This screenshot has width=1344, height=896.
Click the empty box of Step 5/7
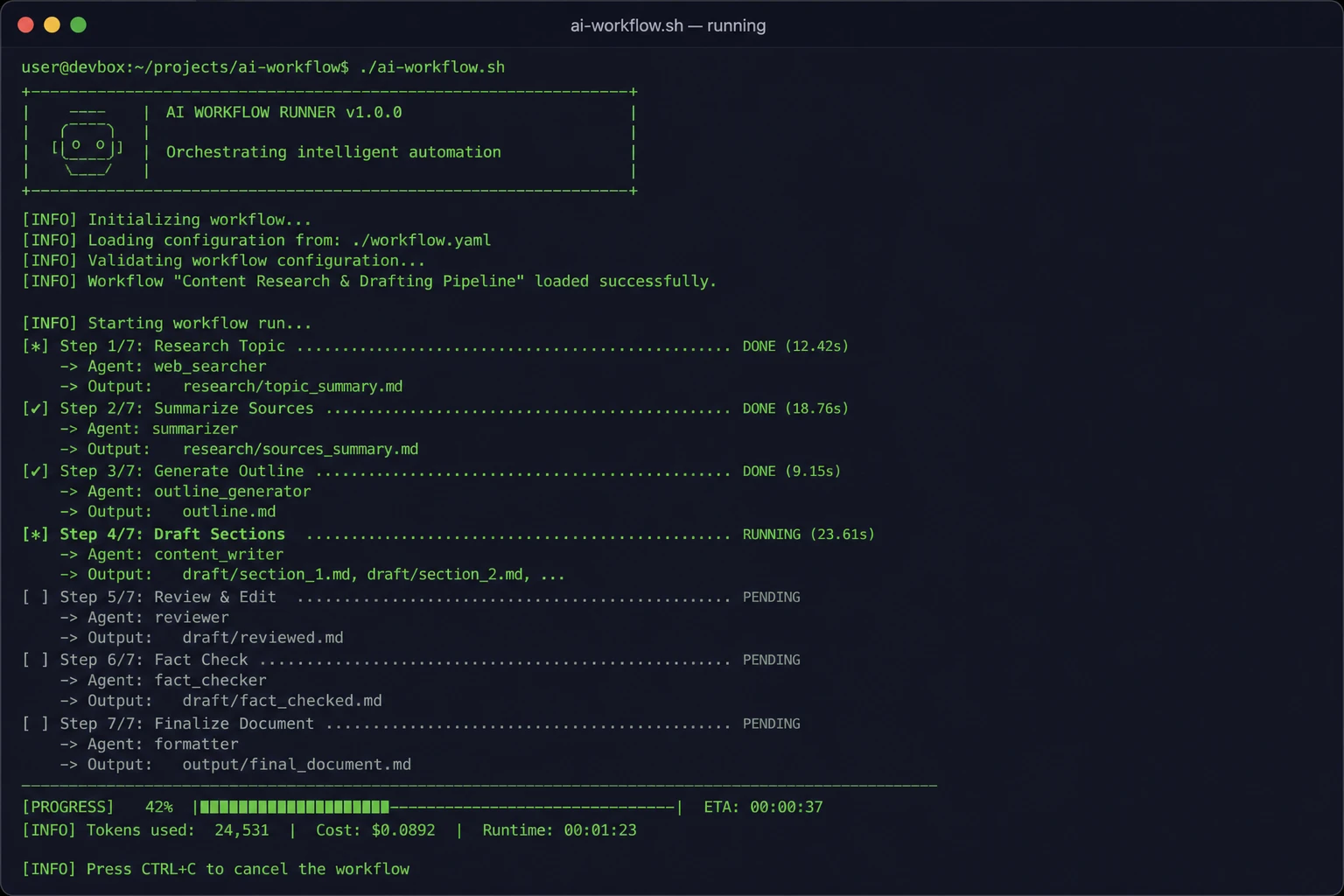pos(35,598)
